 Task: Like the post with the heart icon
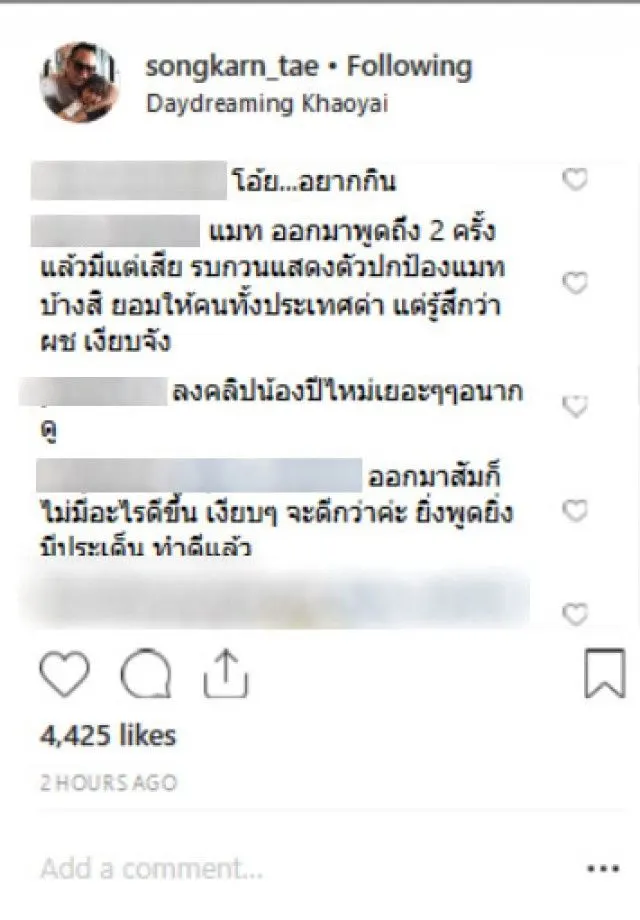click(65, 675)
